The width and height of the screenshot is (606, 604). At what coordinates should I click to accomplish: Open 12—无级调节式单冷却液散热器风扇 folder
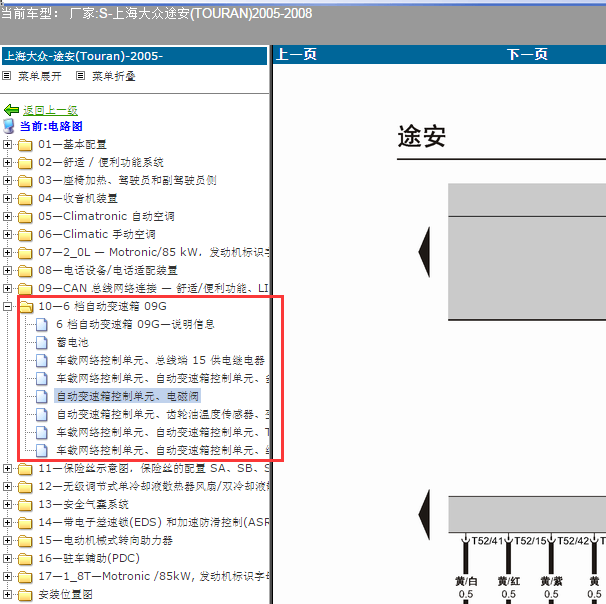[154, 487]
